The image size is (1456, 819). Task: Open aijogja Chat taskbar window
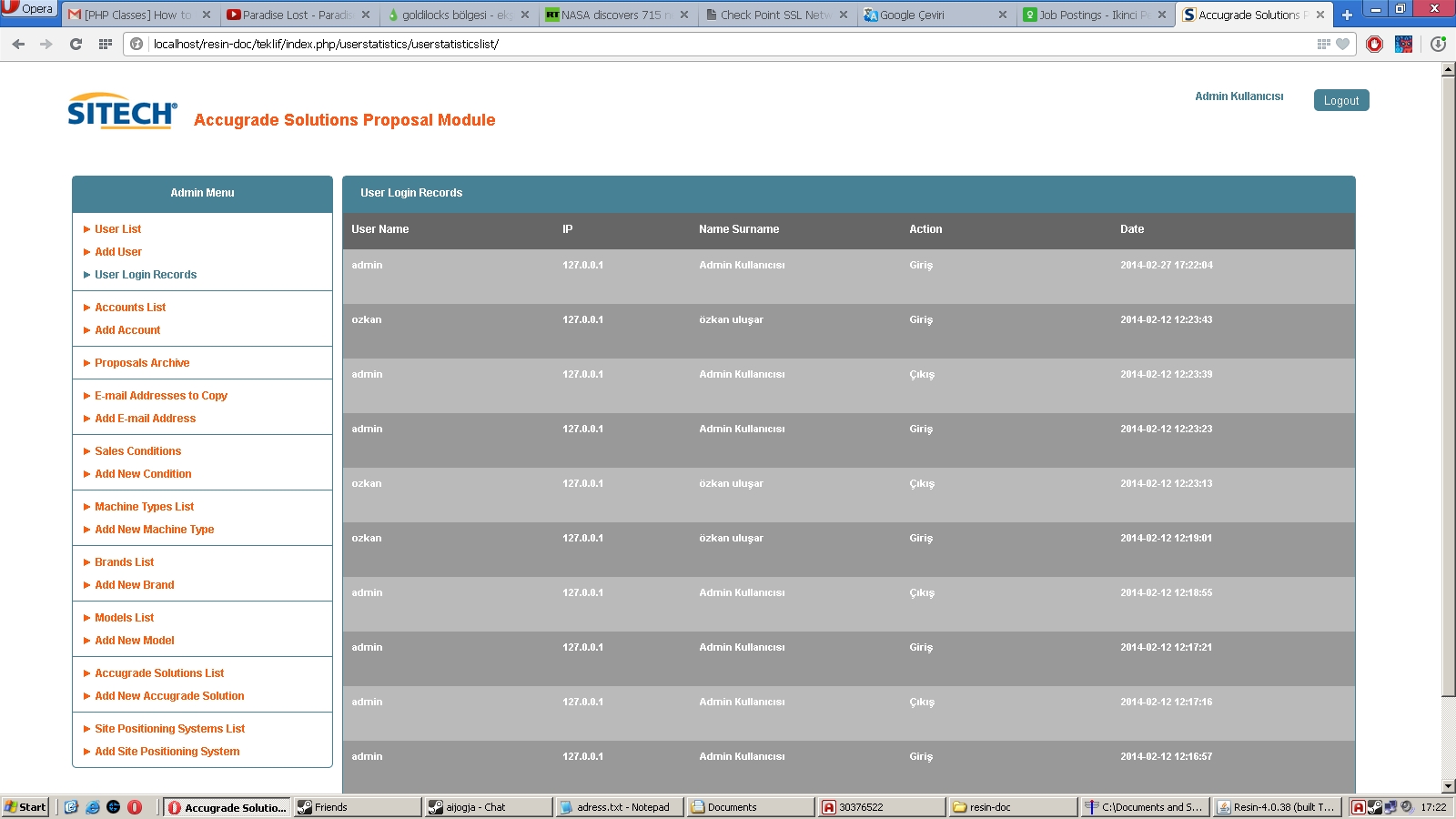point(489,807)
